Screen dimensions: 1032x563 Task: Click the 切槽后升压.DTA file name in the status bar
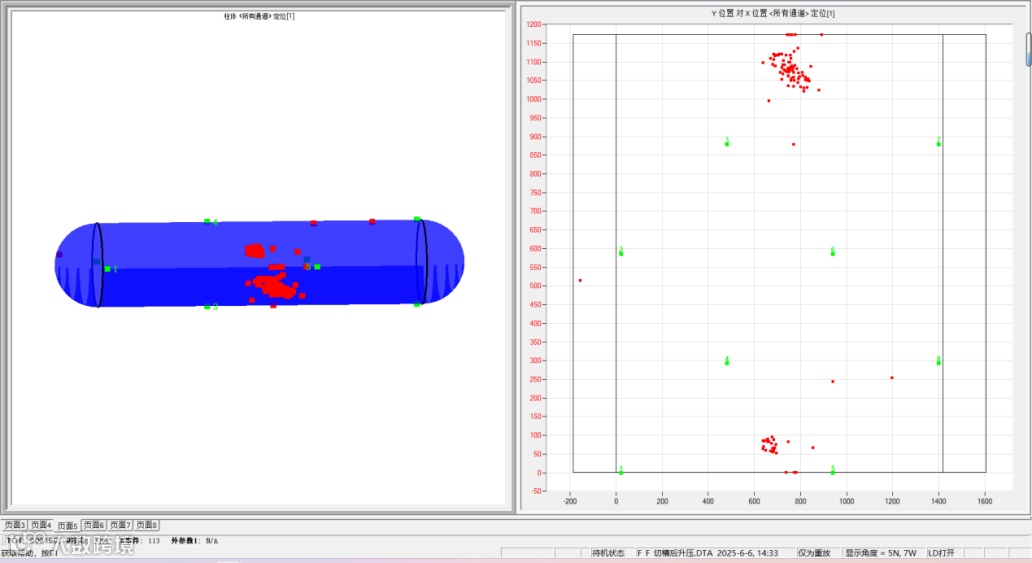pos(683,553)
